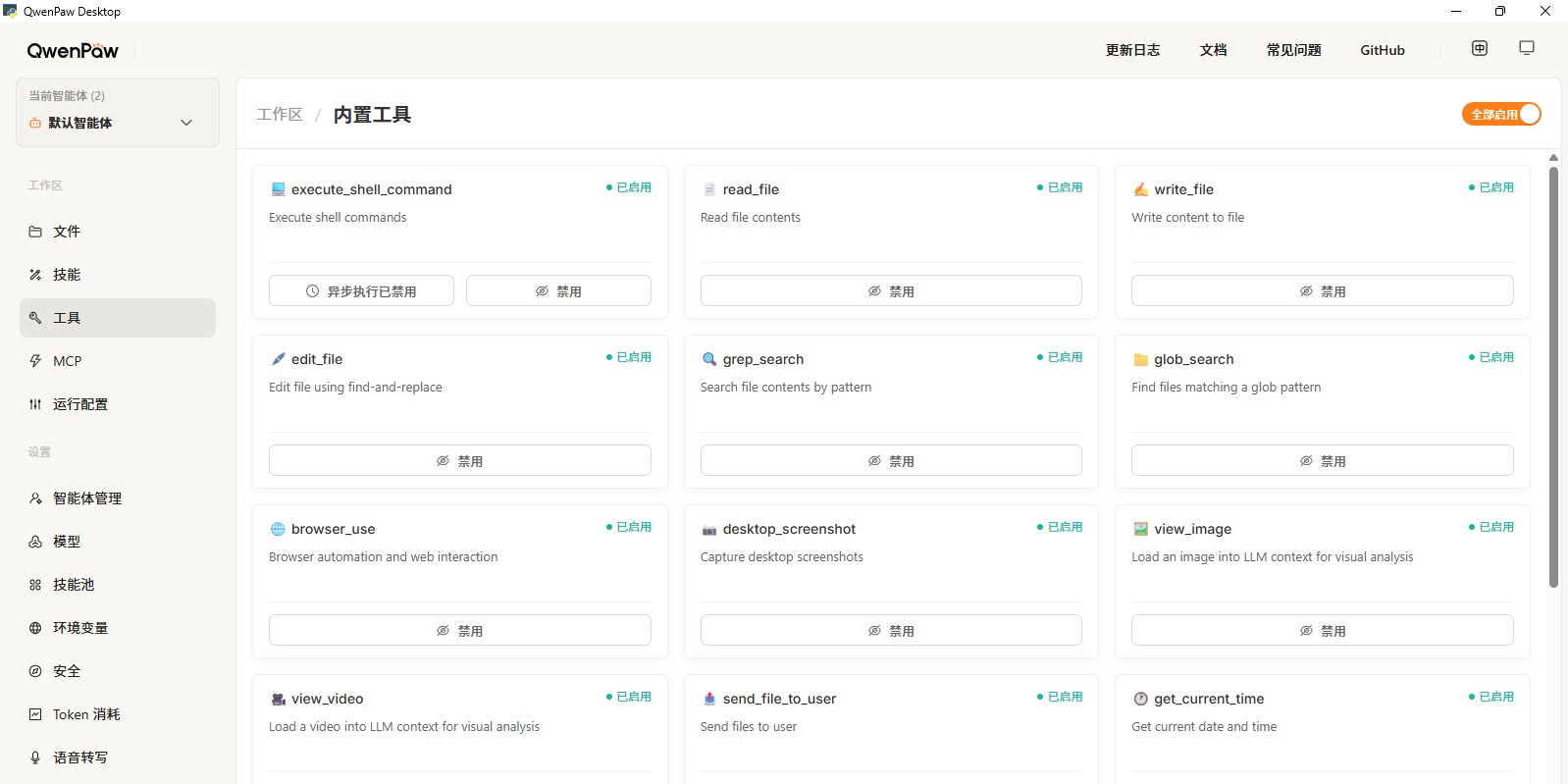Open 运行配置 in the sidebar
This screenshot has width=1568, height=784.
118,404
